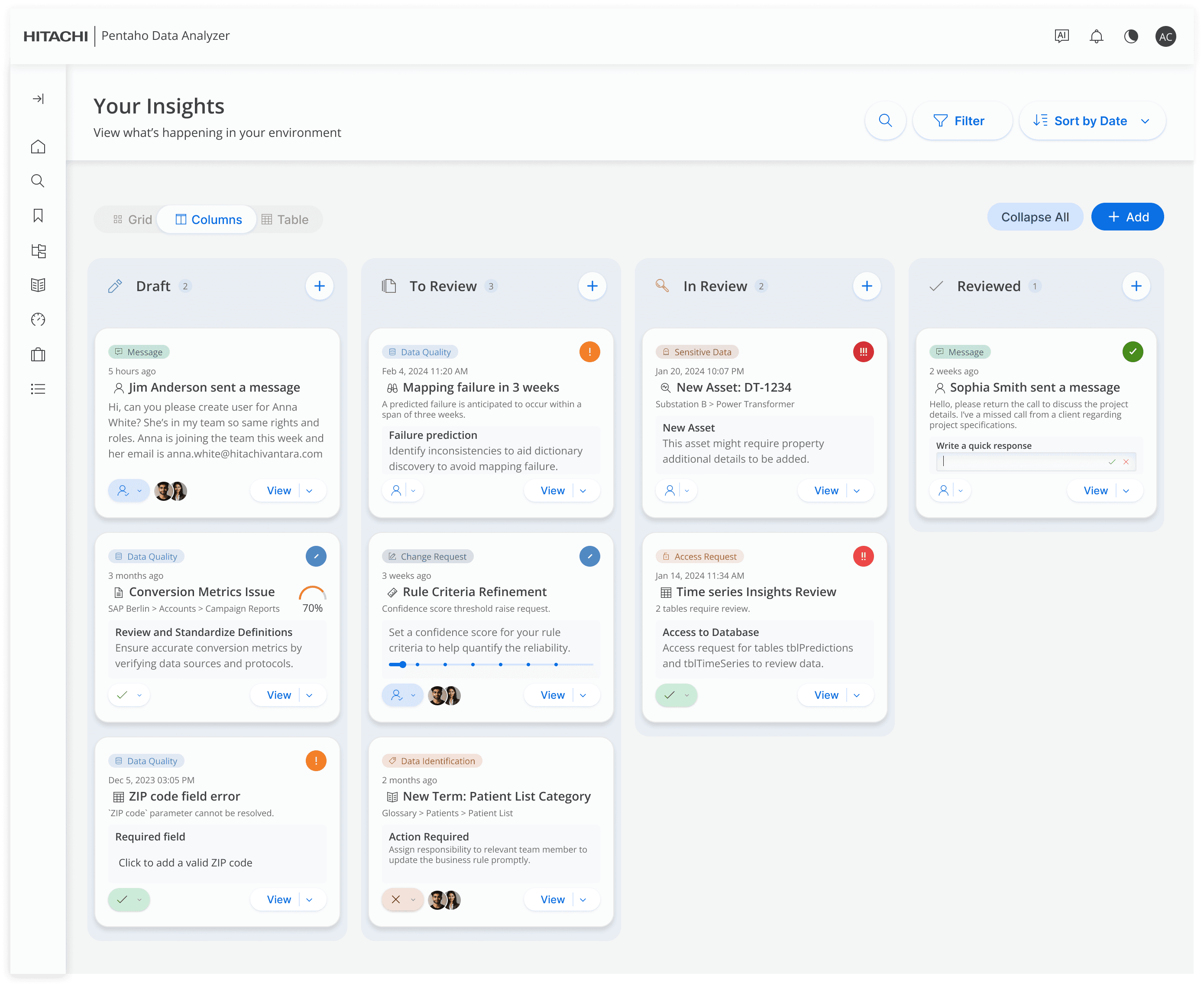Open the Sort by Date dropdown

click(x=1091, y=120)
